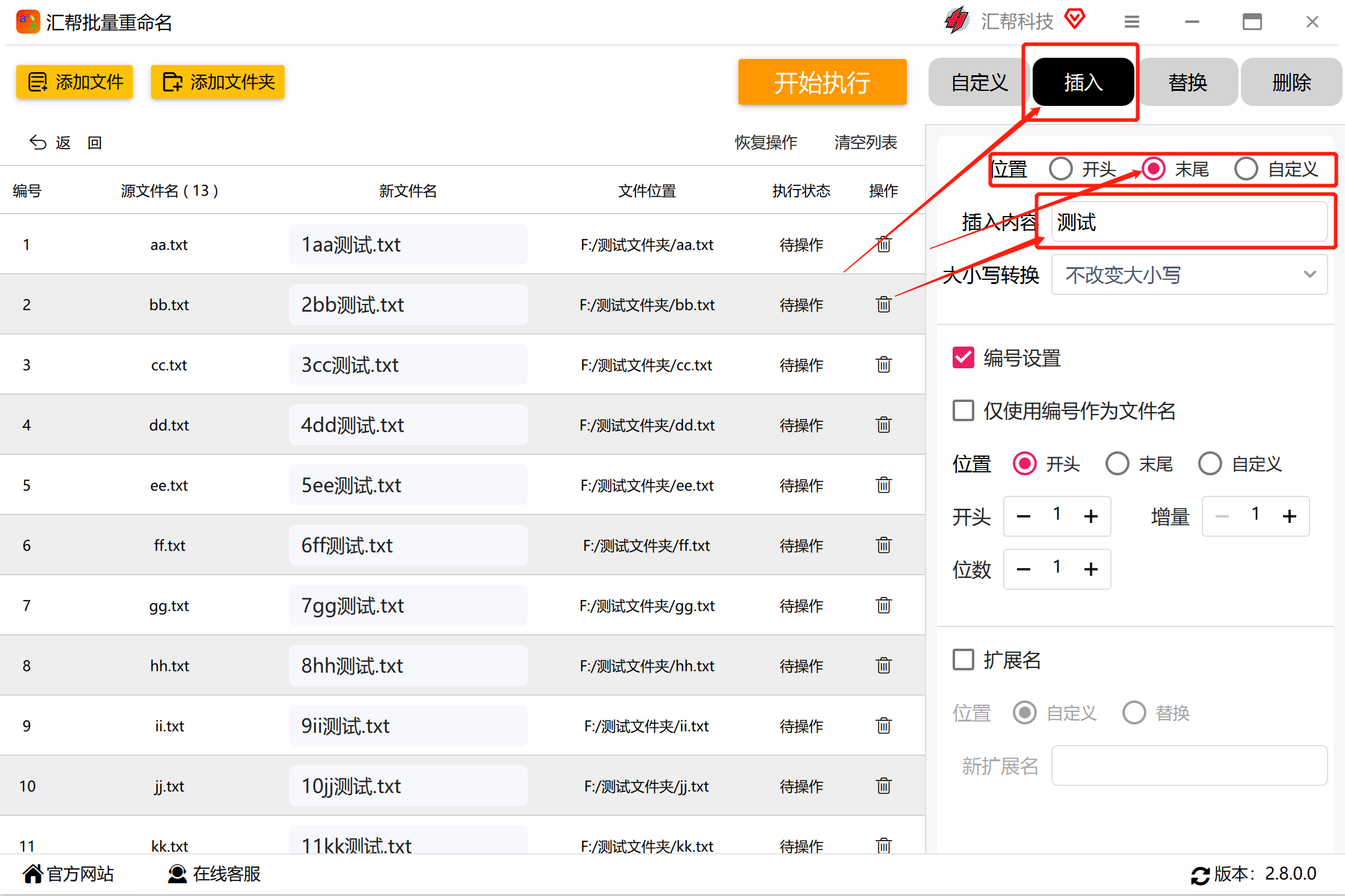The width and height of the screenshot is (1345, 896).
Task: Open the 官方网站 link
Action: 69,874
